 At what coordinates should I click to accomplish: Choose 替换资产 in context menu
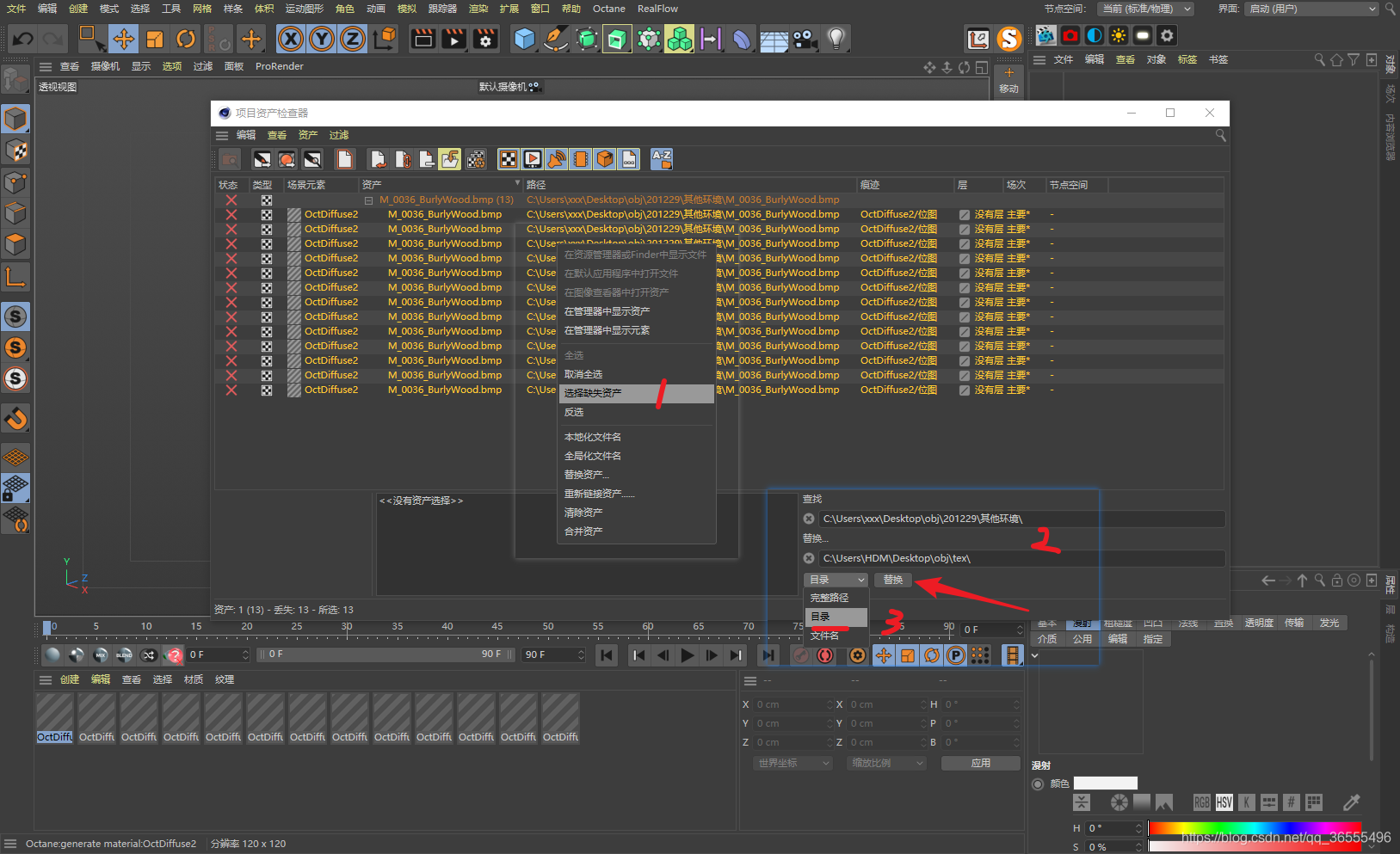point(637,475)
